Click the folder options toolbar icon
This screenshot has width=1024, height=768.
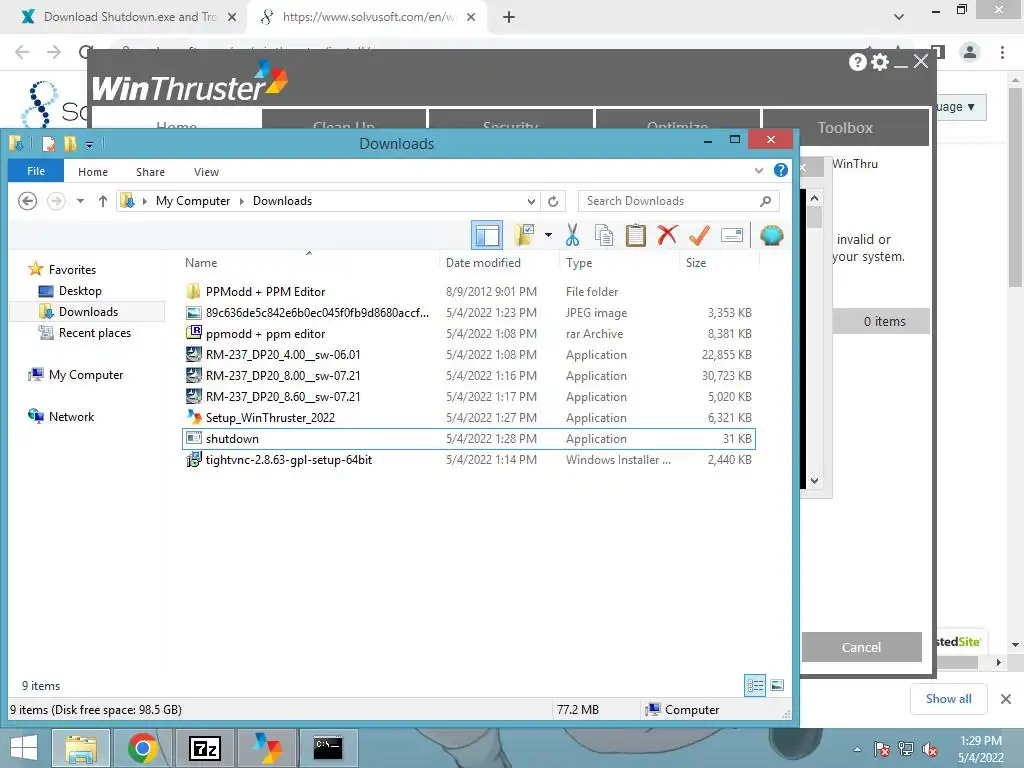pos(524,235)
